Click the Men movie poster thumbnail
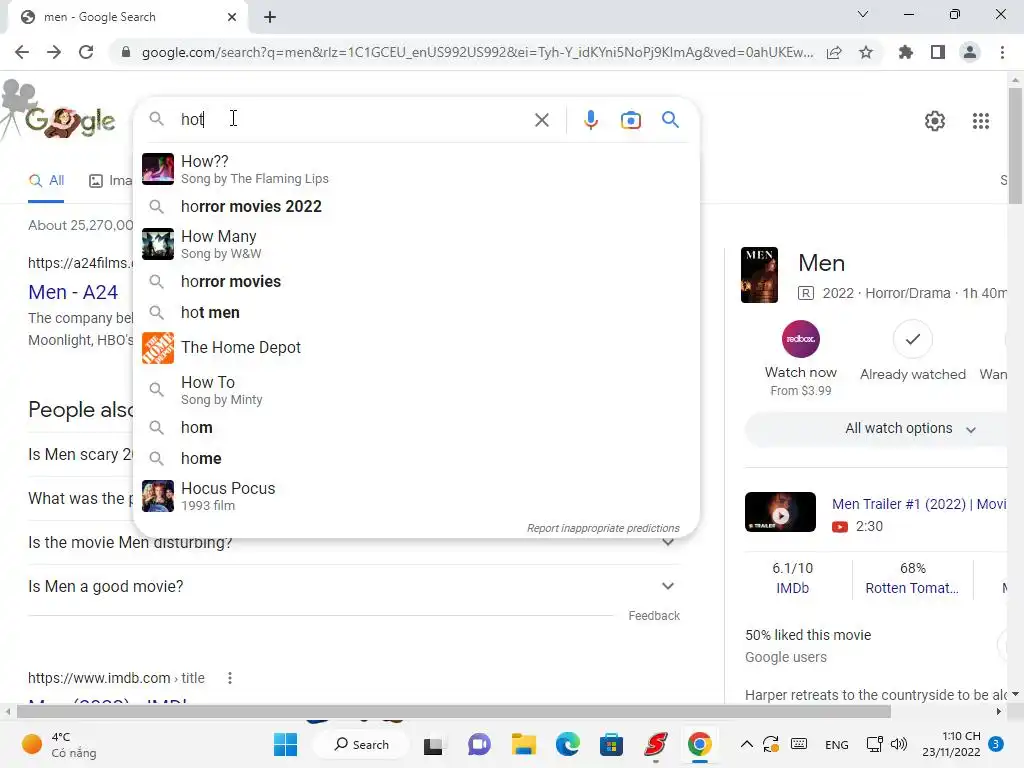 [x=760, y=275]
